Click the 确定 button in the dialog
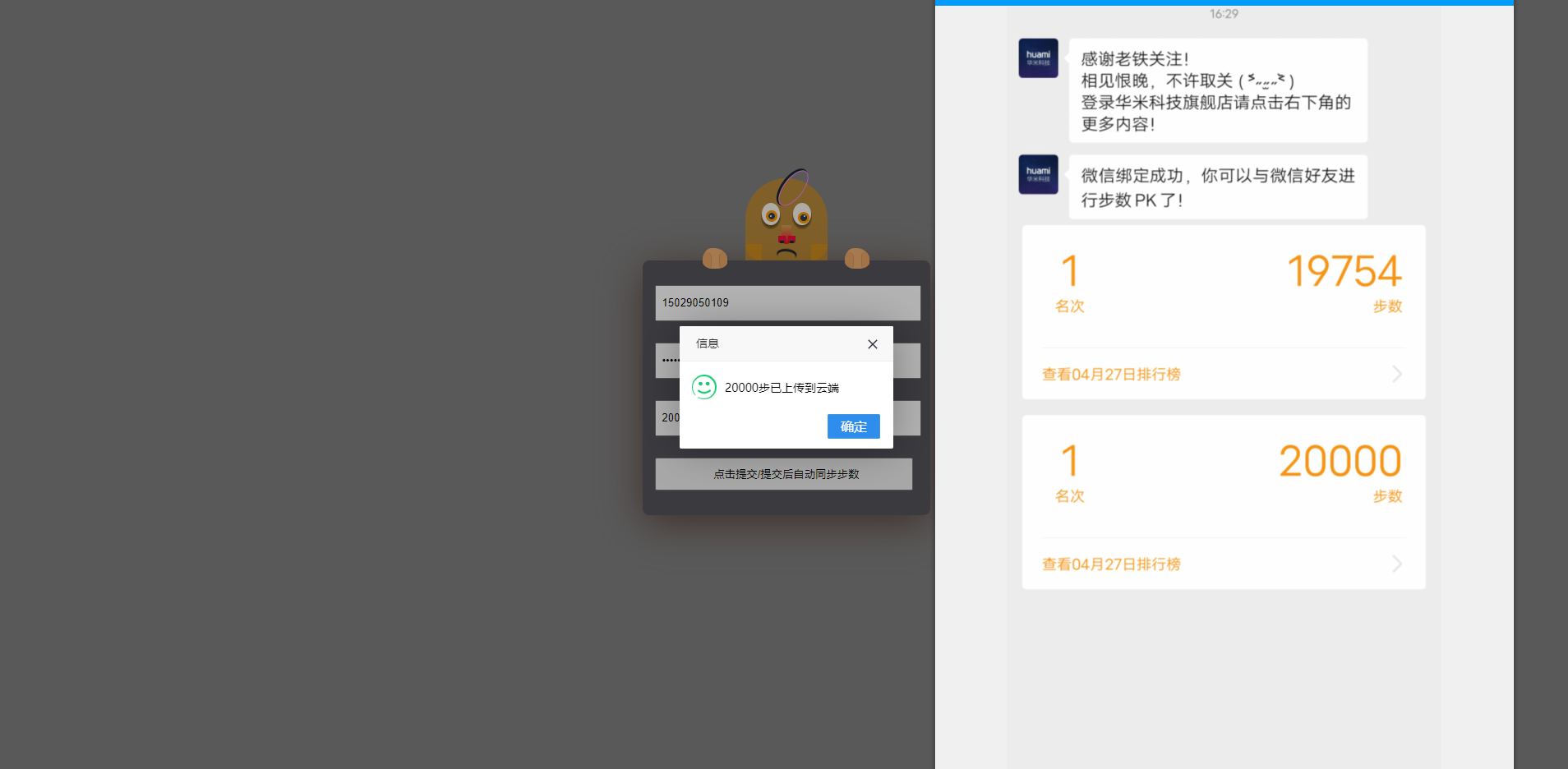The image size is (1568, 769). tap(853, 426)
